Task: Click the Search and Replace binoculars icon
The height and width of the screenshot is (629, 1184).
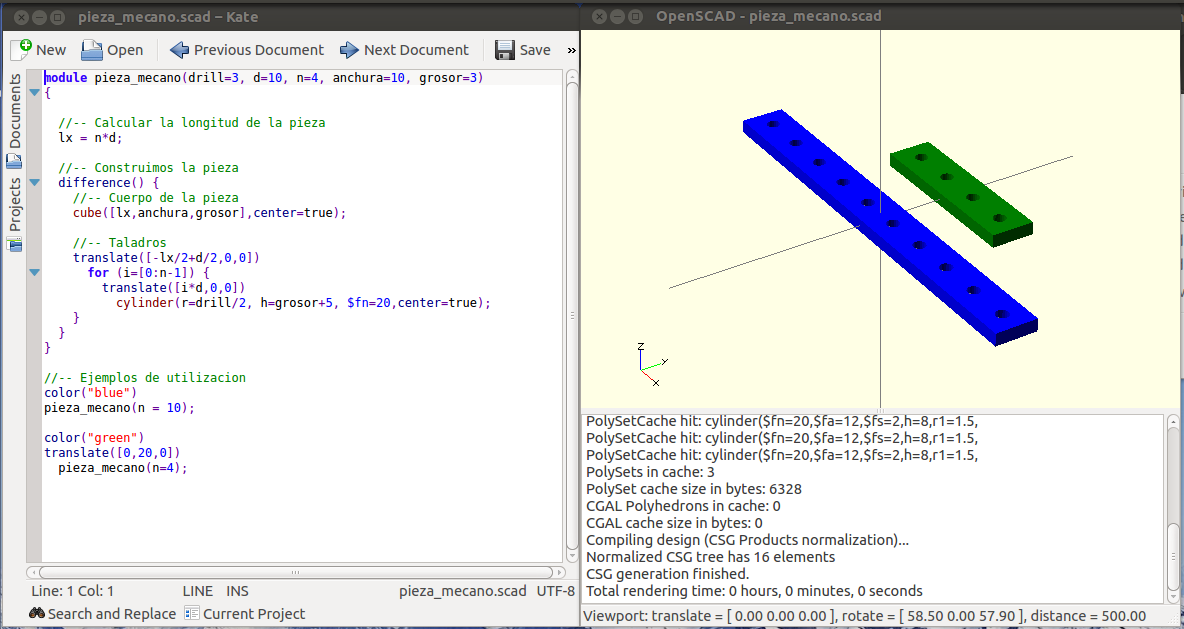Action: 37,613
